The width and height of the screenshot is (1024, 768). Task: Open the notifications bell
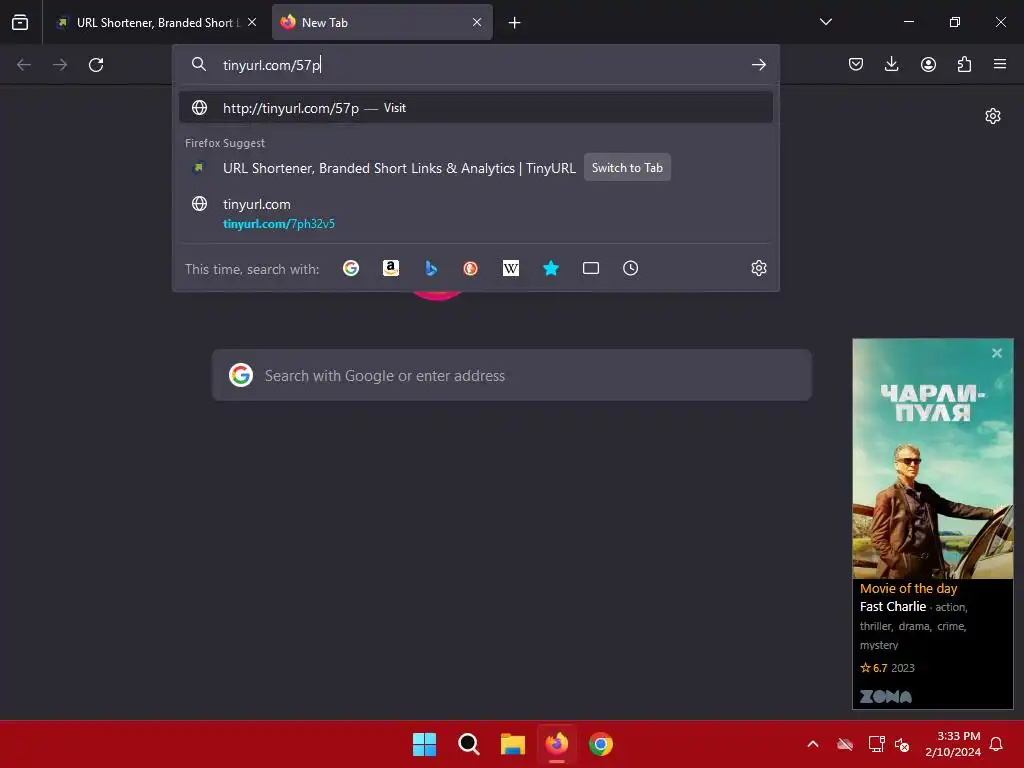coord(997,744)
